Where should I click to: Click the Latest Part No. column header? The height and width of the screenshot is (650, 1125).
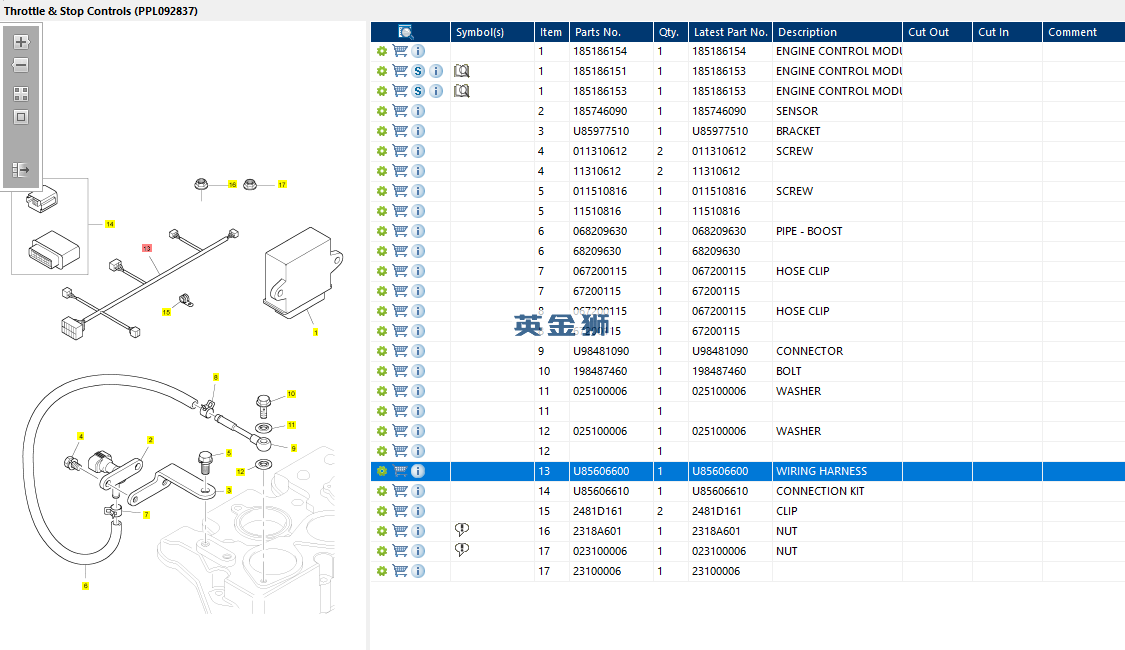(730, 32)
